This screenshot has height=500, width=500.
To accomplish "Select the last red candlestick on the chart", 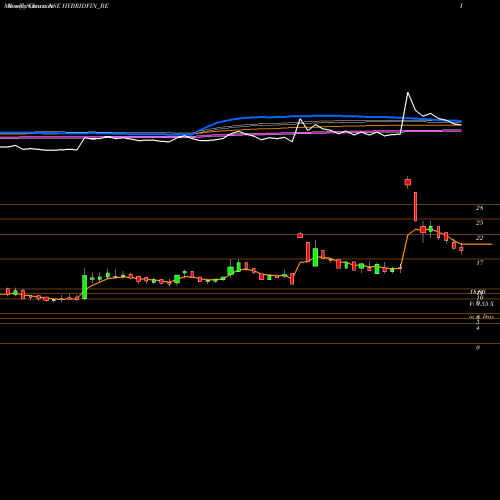I will 461,249.
